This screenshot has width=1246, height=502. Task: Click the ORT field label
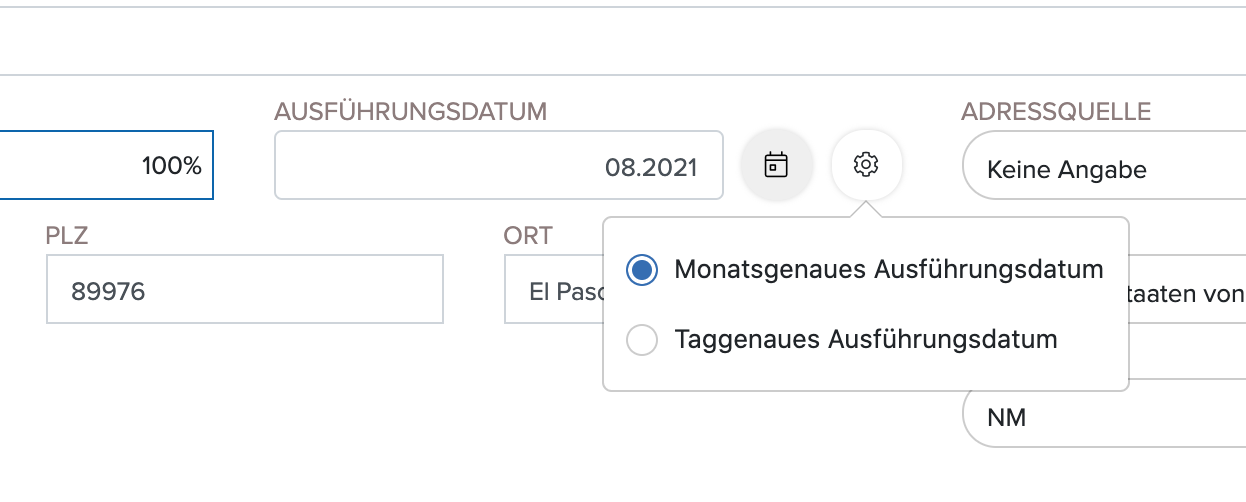coord(529,236)
